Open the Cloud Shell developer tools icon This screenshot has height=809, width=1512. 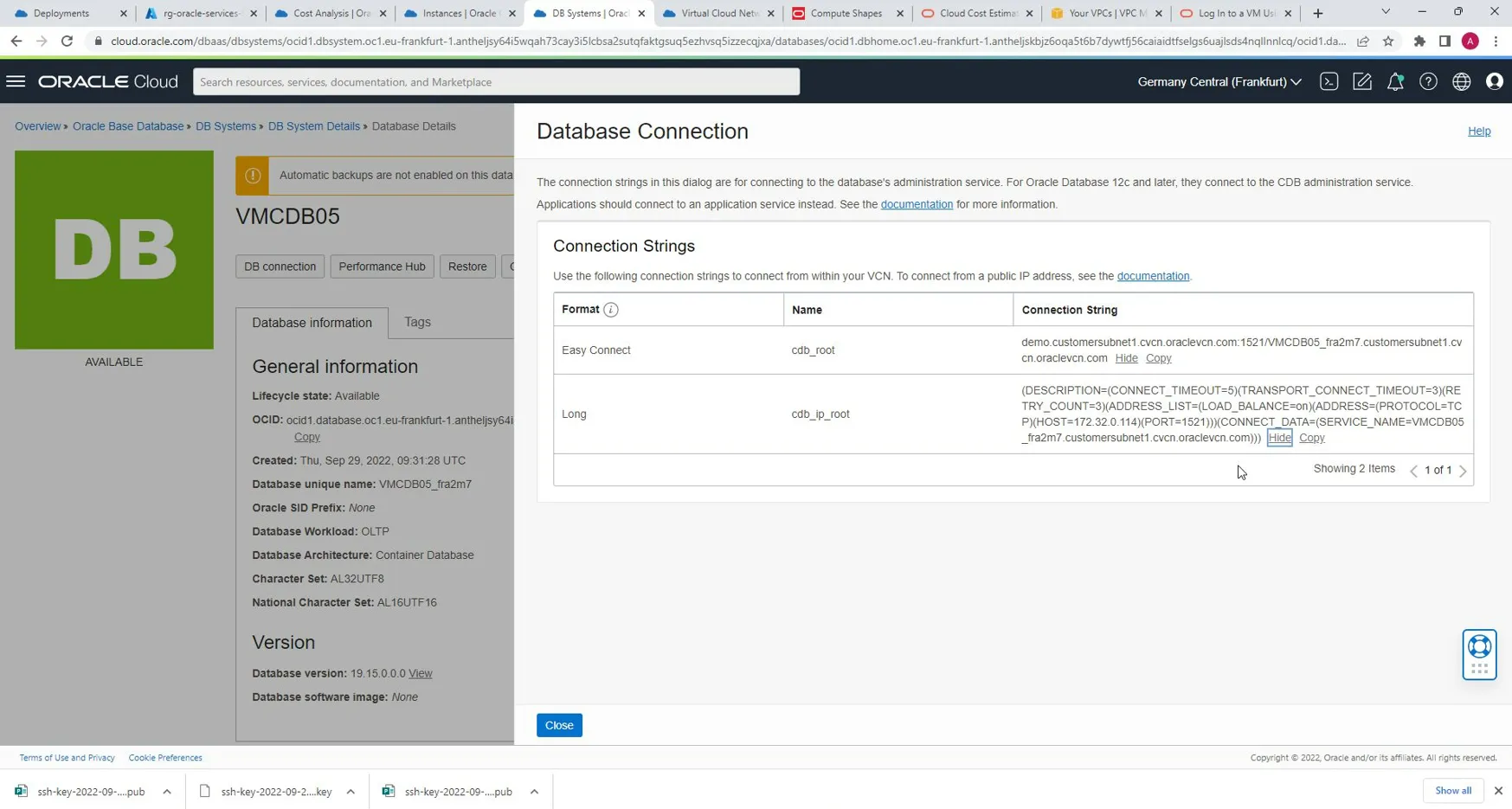1329,81
